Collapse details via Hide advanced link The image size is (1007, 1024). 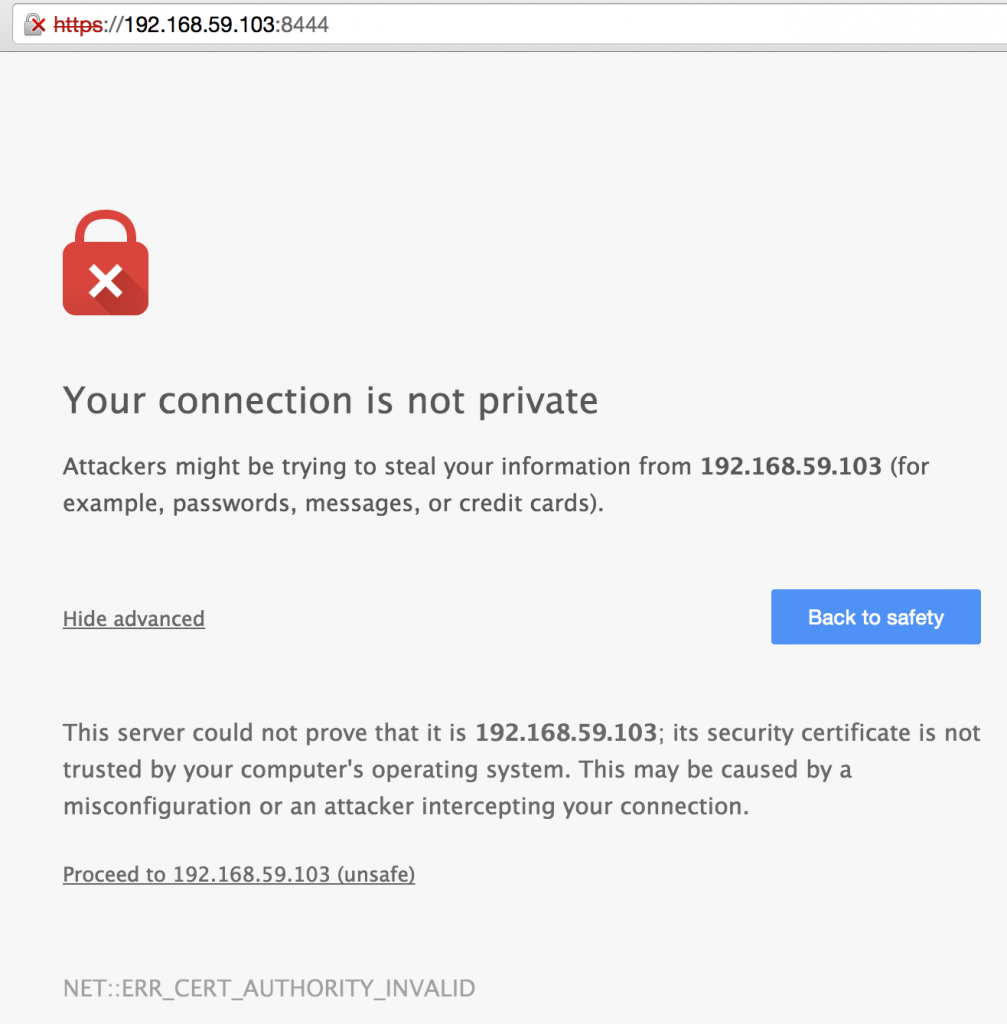coord(134,619)
